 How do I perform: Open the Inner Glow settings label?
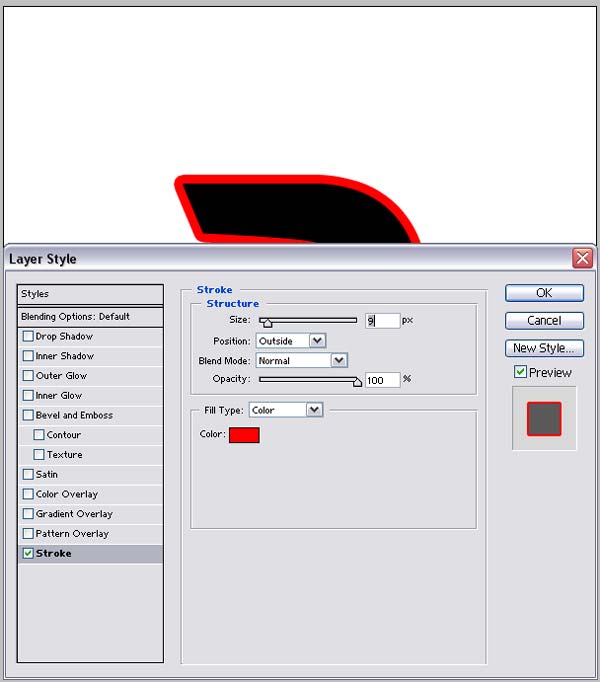[x=59, y=395]
